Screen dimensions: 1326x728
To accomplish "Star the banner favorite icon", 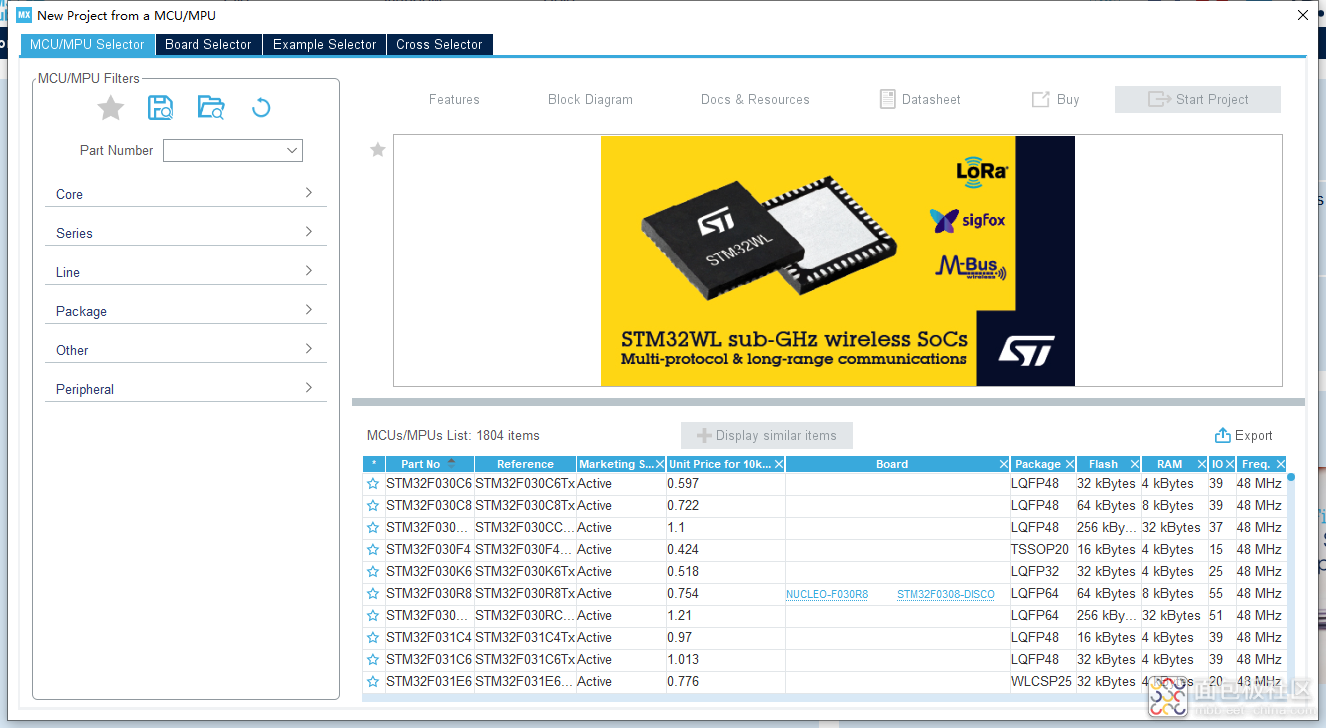I will [x=378, y=150].
